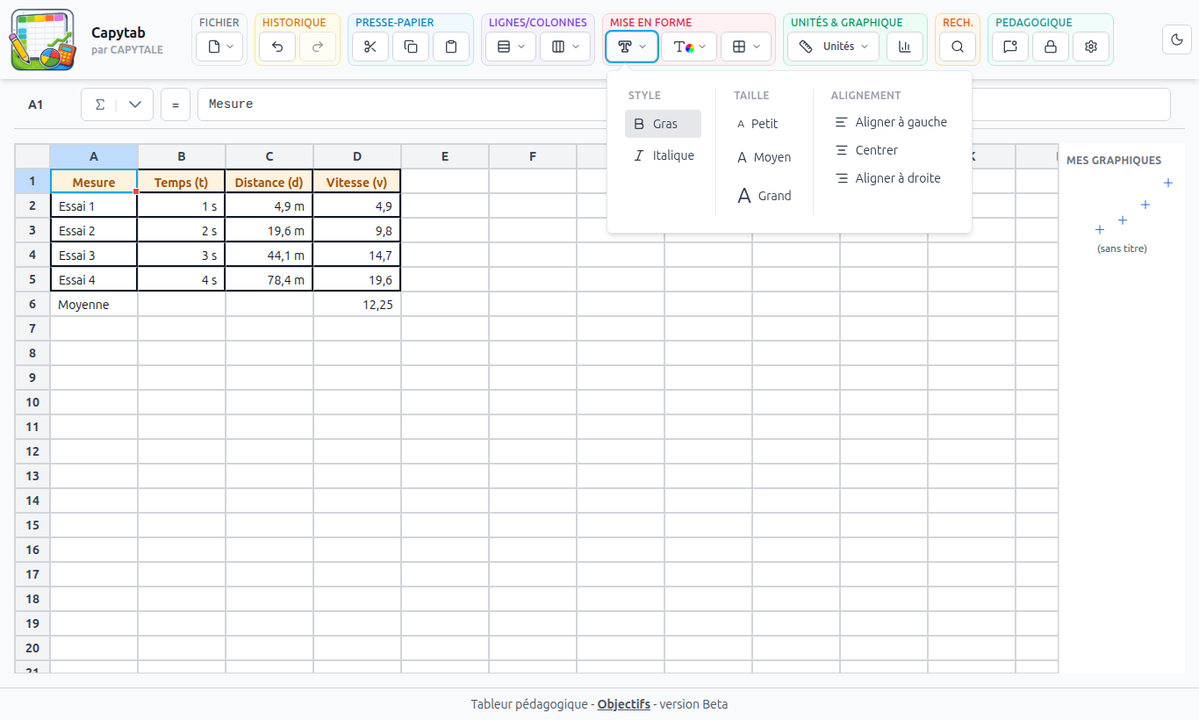The height and width of the screenshot is (720, 1199).
Task: Choose Aligner à droite
Action: [888, 178]
